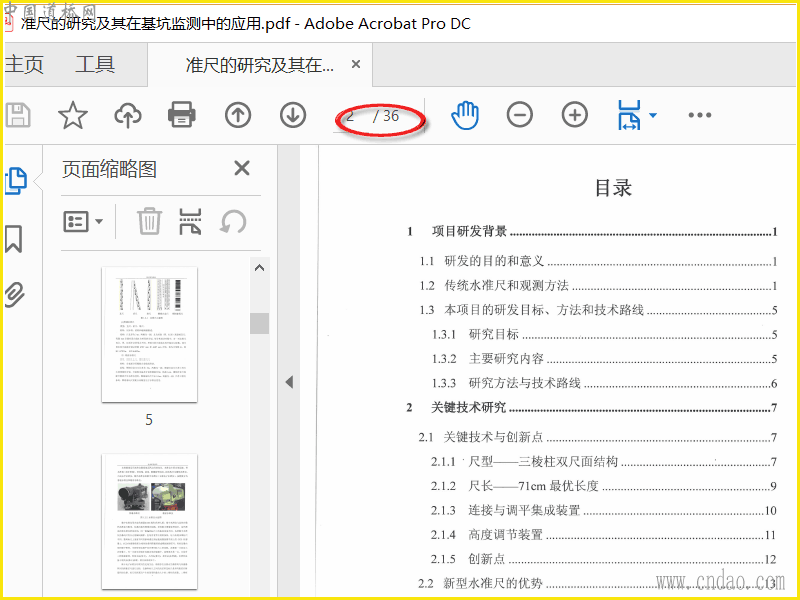
Task: Go to previous page arrow
Action: point(238,115)
